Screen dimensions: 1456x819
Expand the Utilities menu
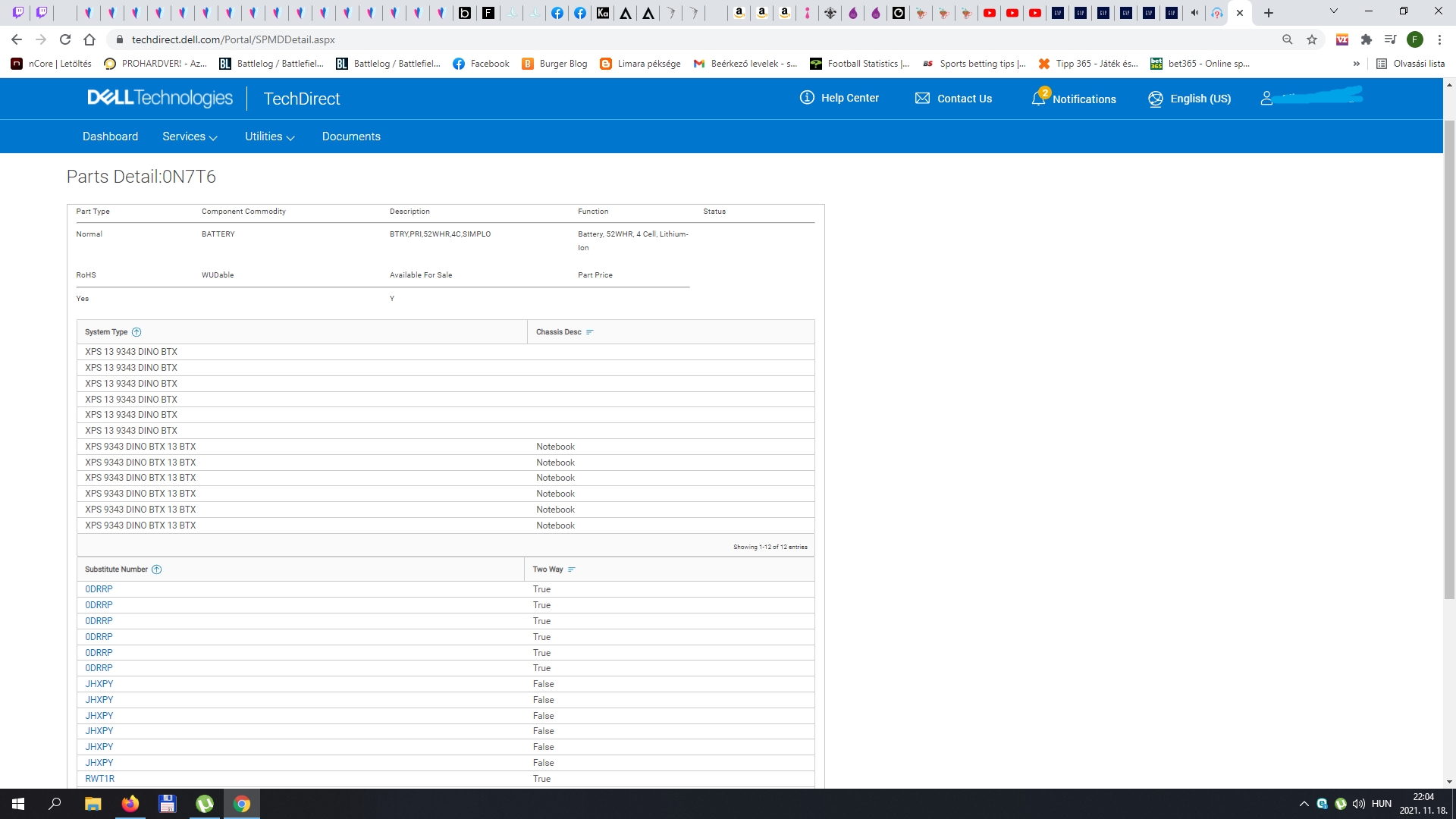[x=269, y=136]
